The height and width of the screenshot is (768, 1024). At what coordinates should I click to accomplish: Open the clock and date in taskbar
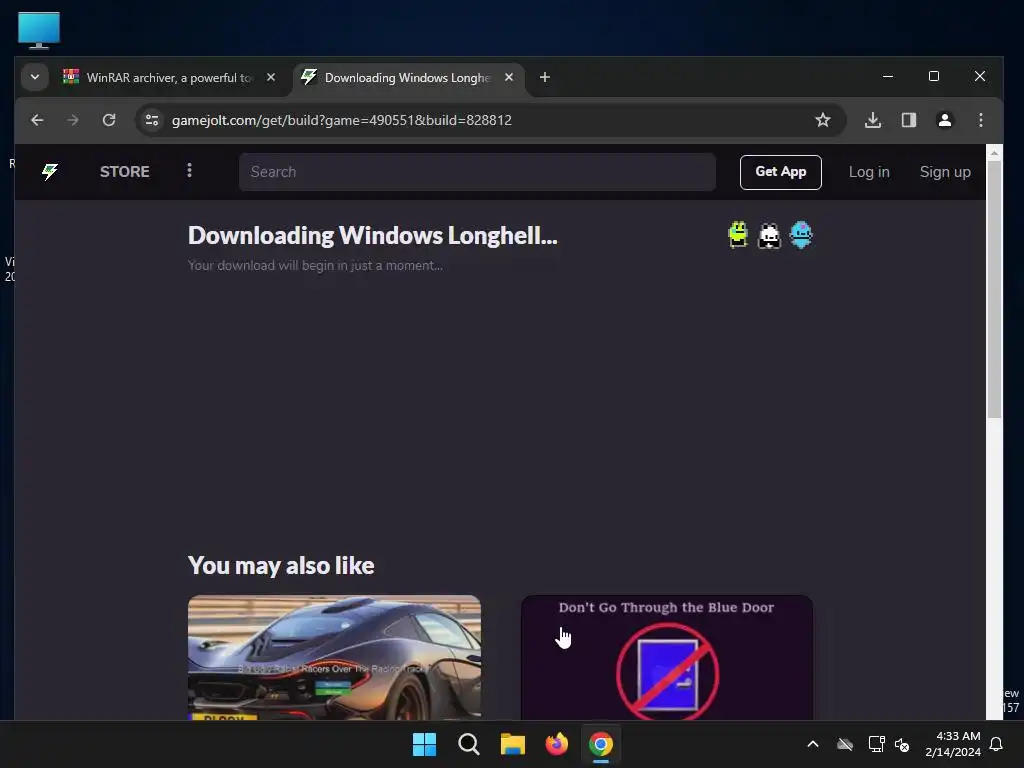point(953,744)
